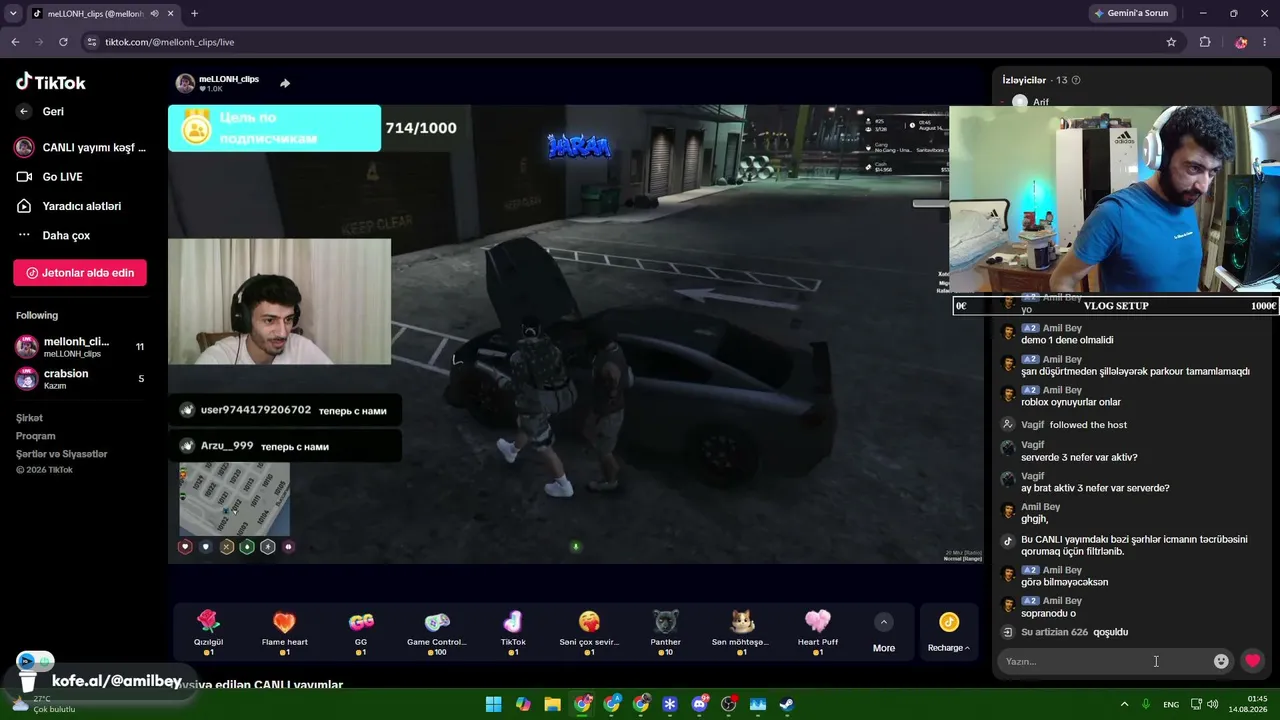Send the Game Controller gift

pos(437,632)
